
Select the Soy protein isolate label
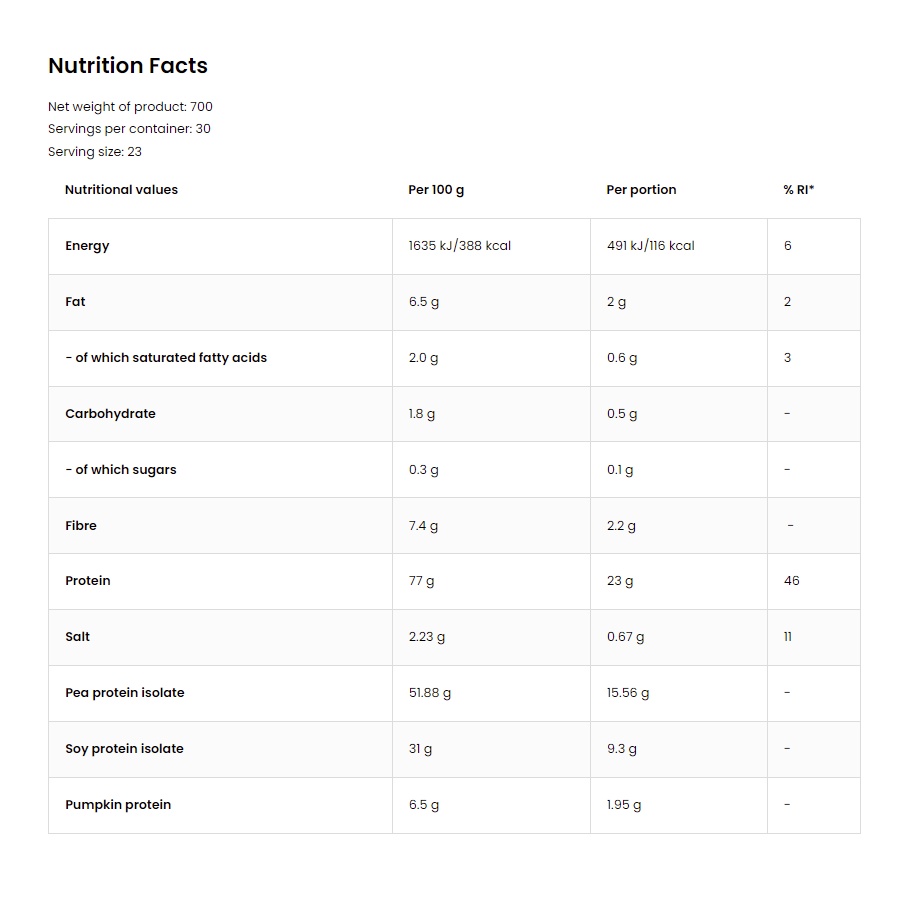[124, 749]
